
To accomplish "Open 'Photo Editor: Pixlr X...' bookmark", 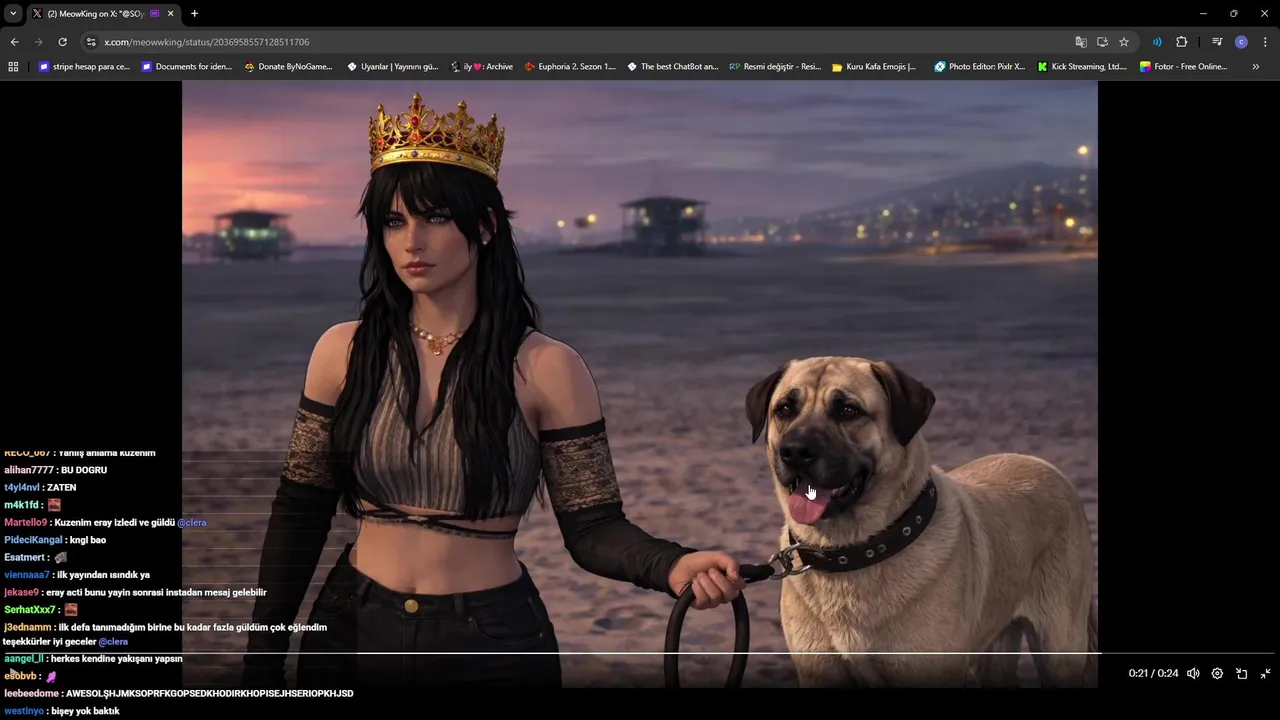I will click(980, 67).
